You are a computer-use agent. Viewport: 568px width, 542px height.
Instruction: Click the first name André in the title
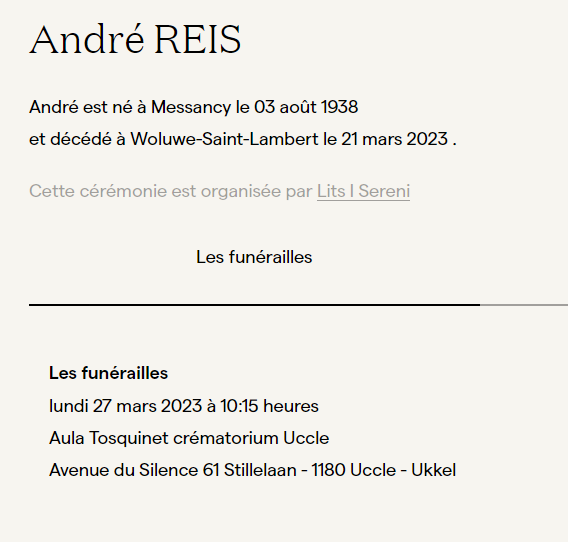(86, 39)
